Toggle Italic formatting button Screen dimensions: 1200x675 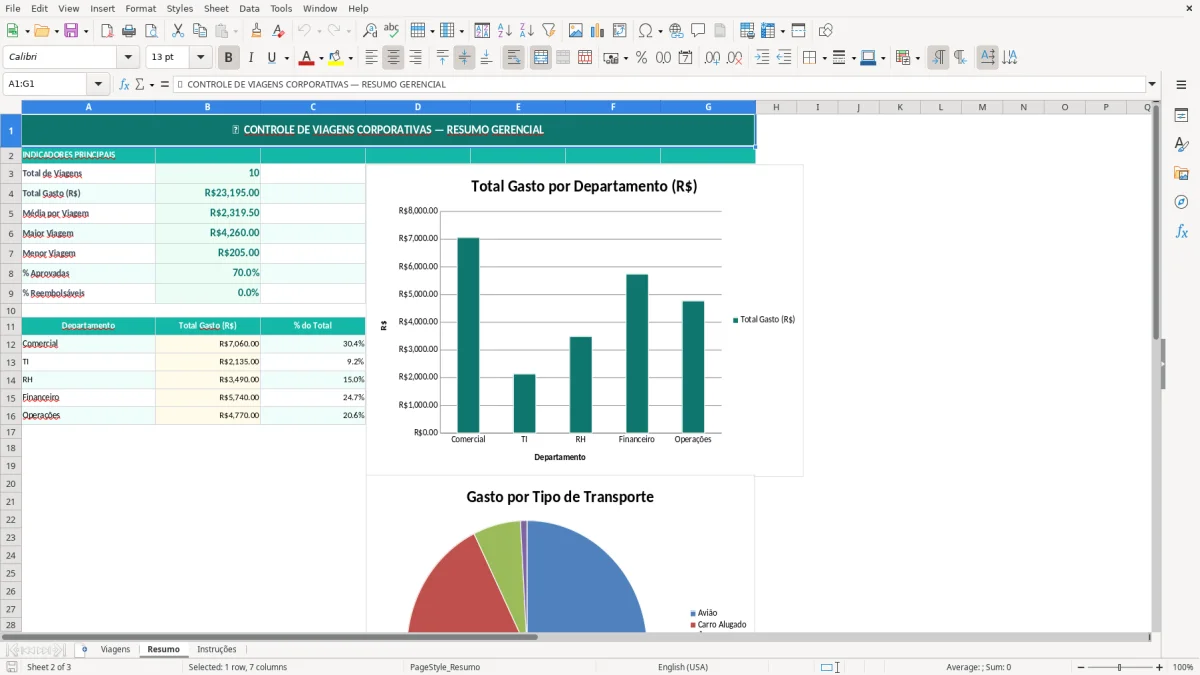click(251, 58)
